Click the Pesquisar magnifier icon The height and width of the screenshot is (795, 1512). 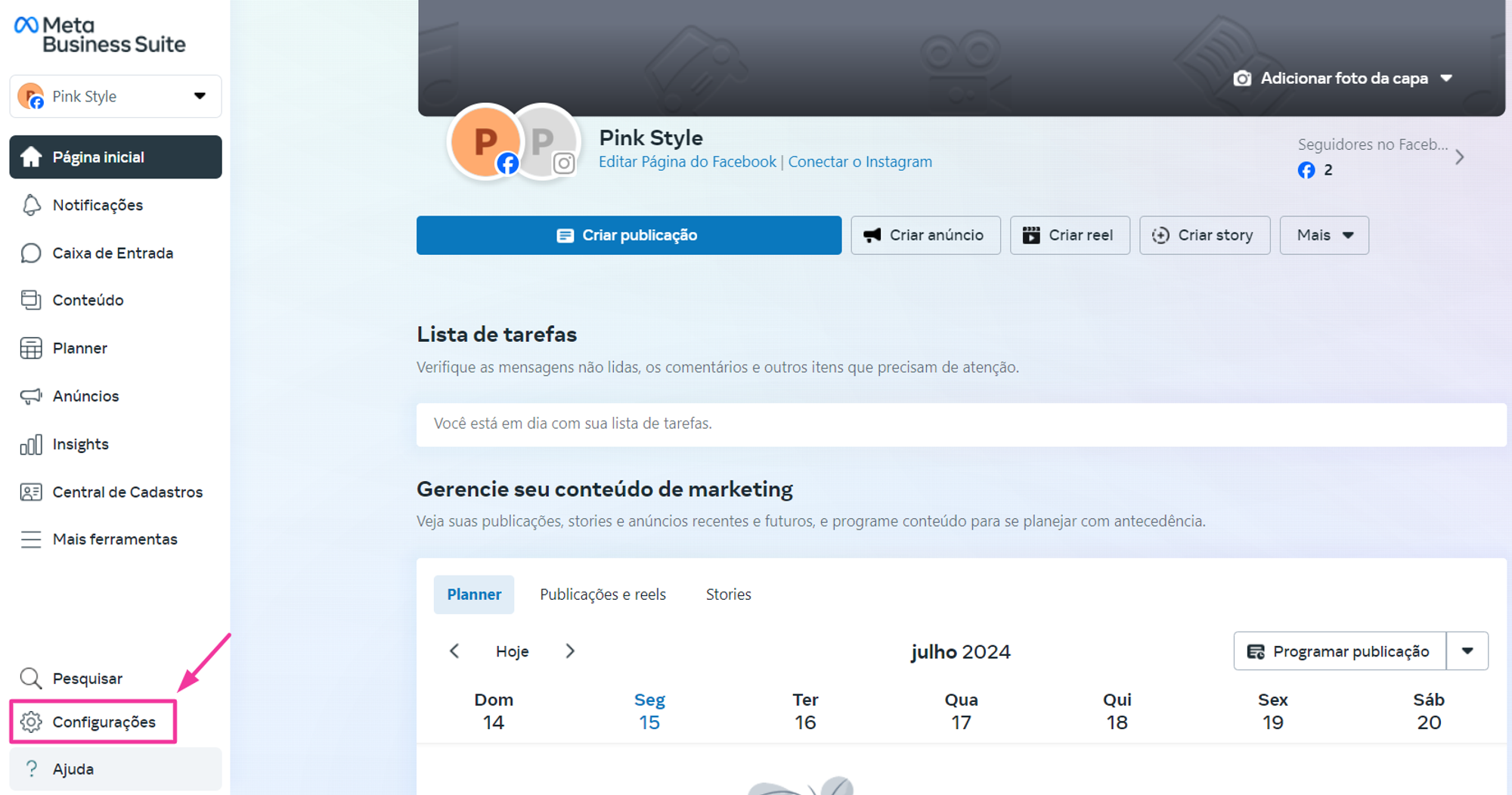click(x=31, y=678)
